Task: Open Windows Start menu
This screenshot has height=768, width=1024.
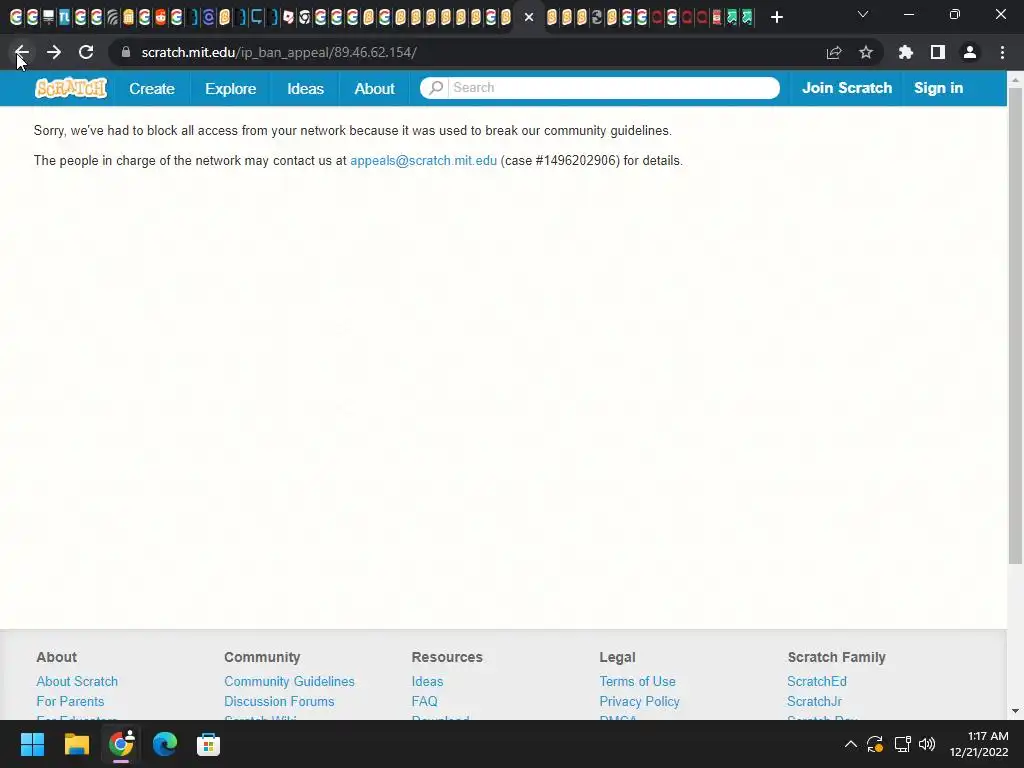Action: (x=32, y=744)
